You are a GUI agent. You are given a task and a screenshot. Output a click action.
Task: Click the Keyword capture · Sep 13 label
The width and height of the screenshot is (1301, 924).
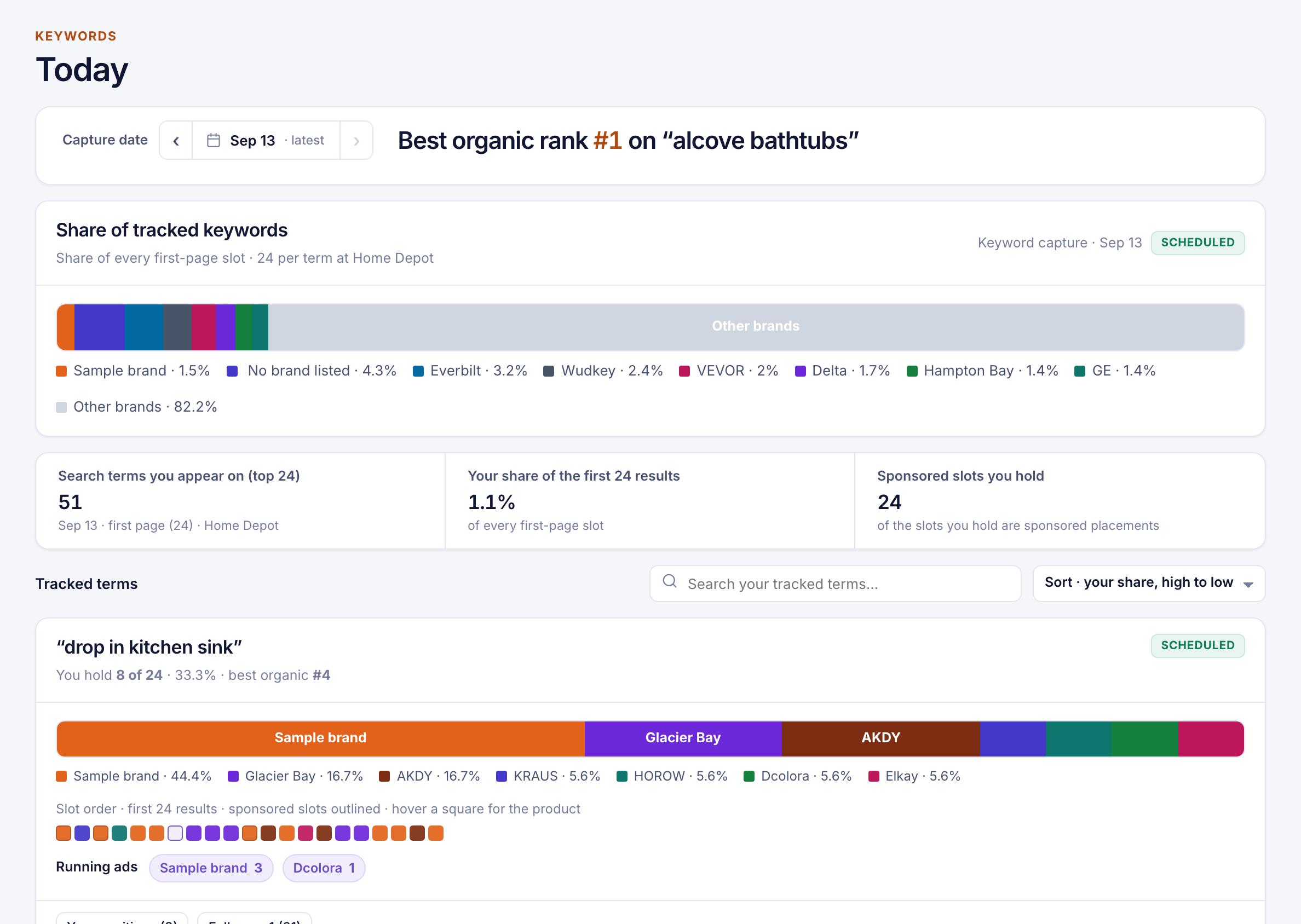[x=1060, y=242]
